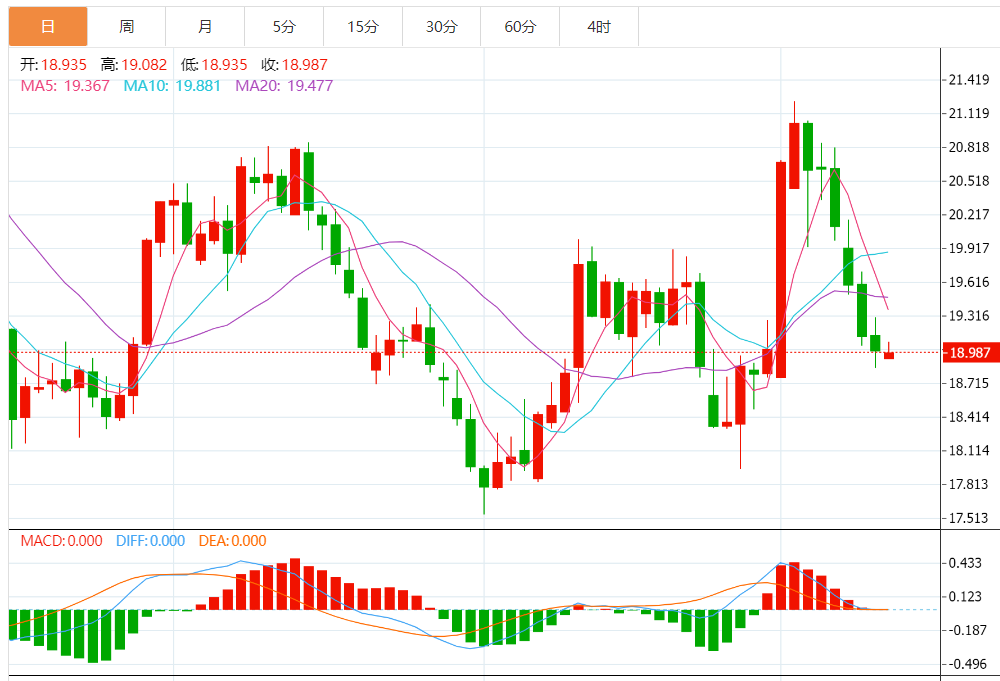Click the 18.715 price axis label

[x=969, y=383]
